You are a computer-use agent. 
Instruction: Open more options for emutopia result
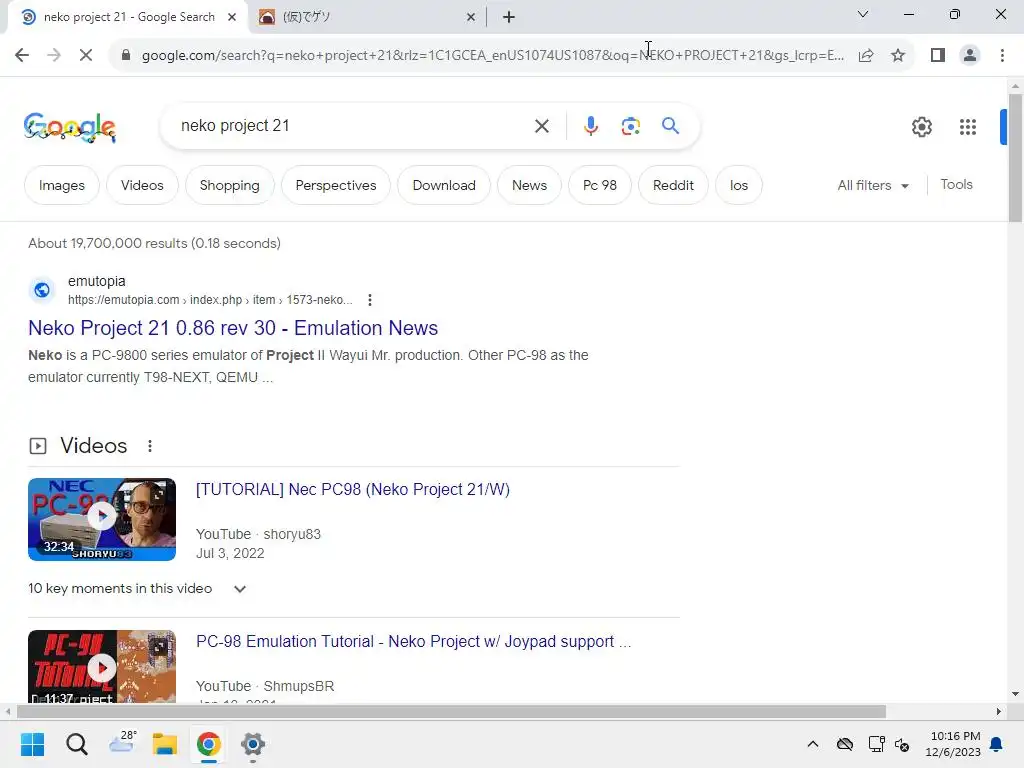coord(370,300)
